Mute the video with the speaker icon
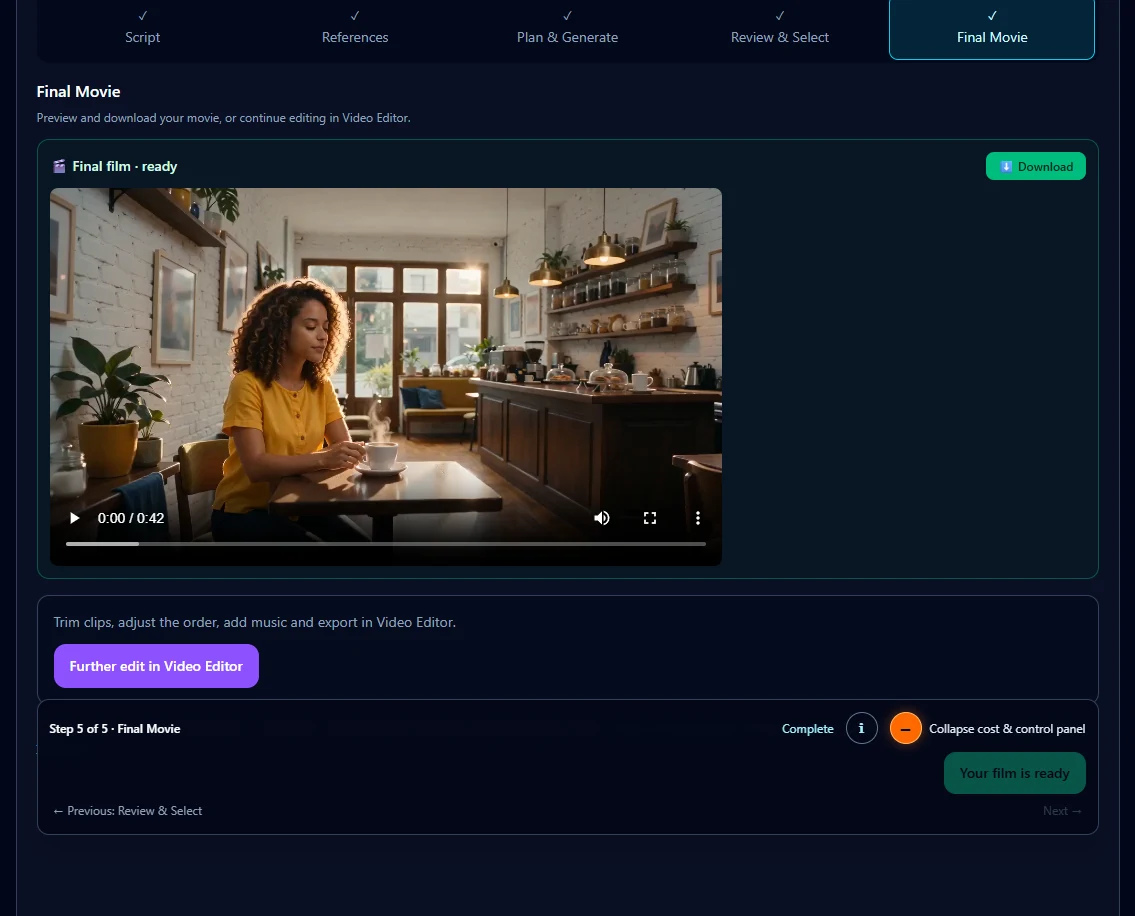Viewport: 1135px width, 916px height. (602, 518)
